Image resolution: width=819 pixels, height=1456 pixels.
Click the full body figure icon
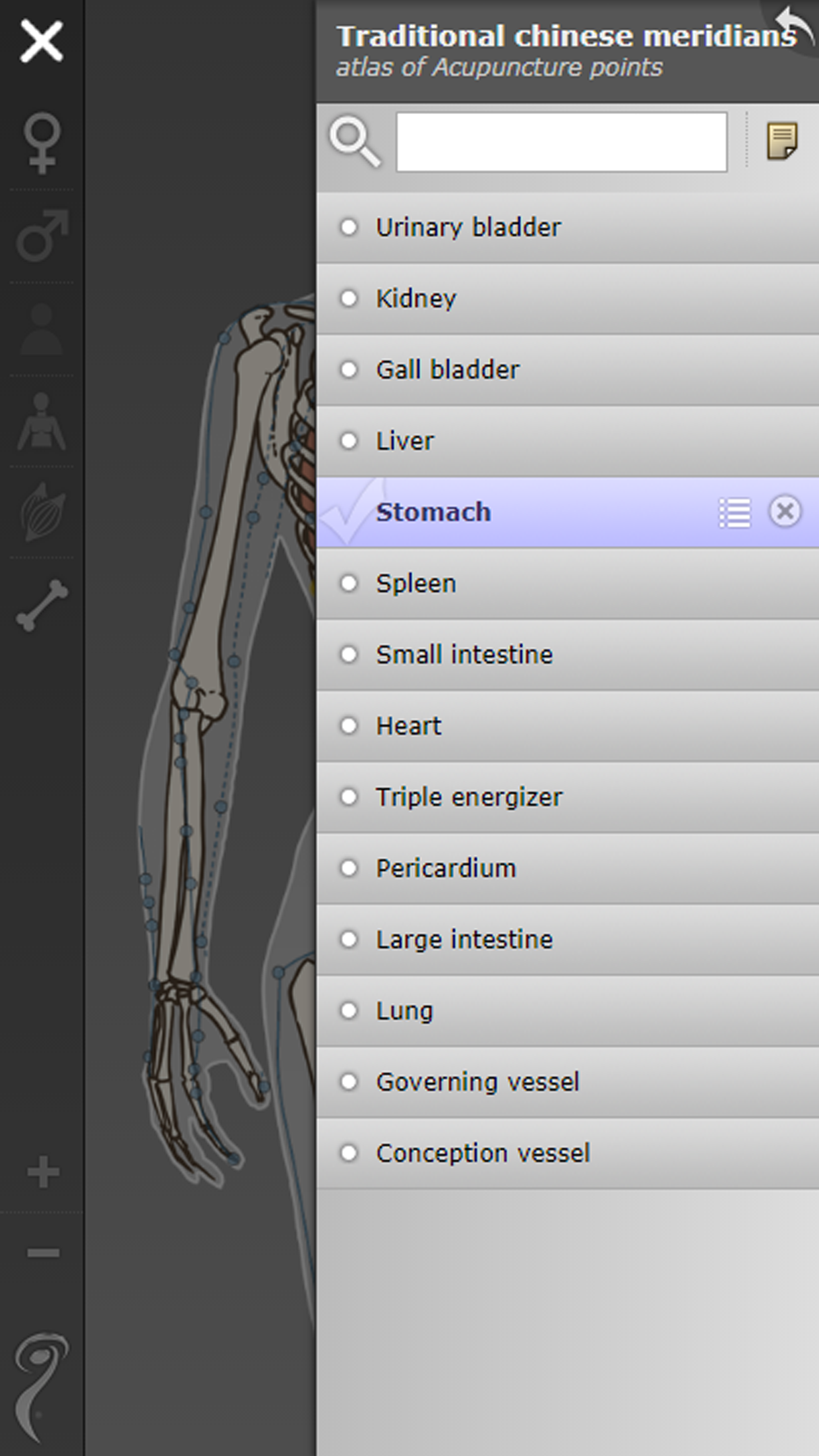[x=42, y=421]
